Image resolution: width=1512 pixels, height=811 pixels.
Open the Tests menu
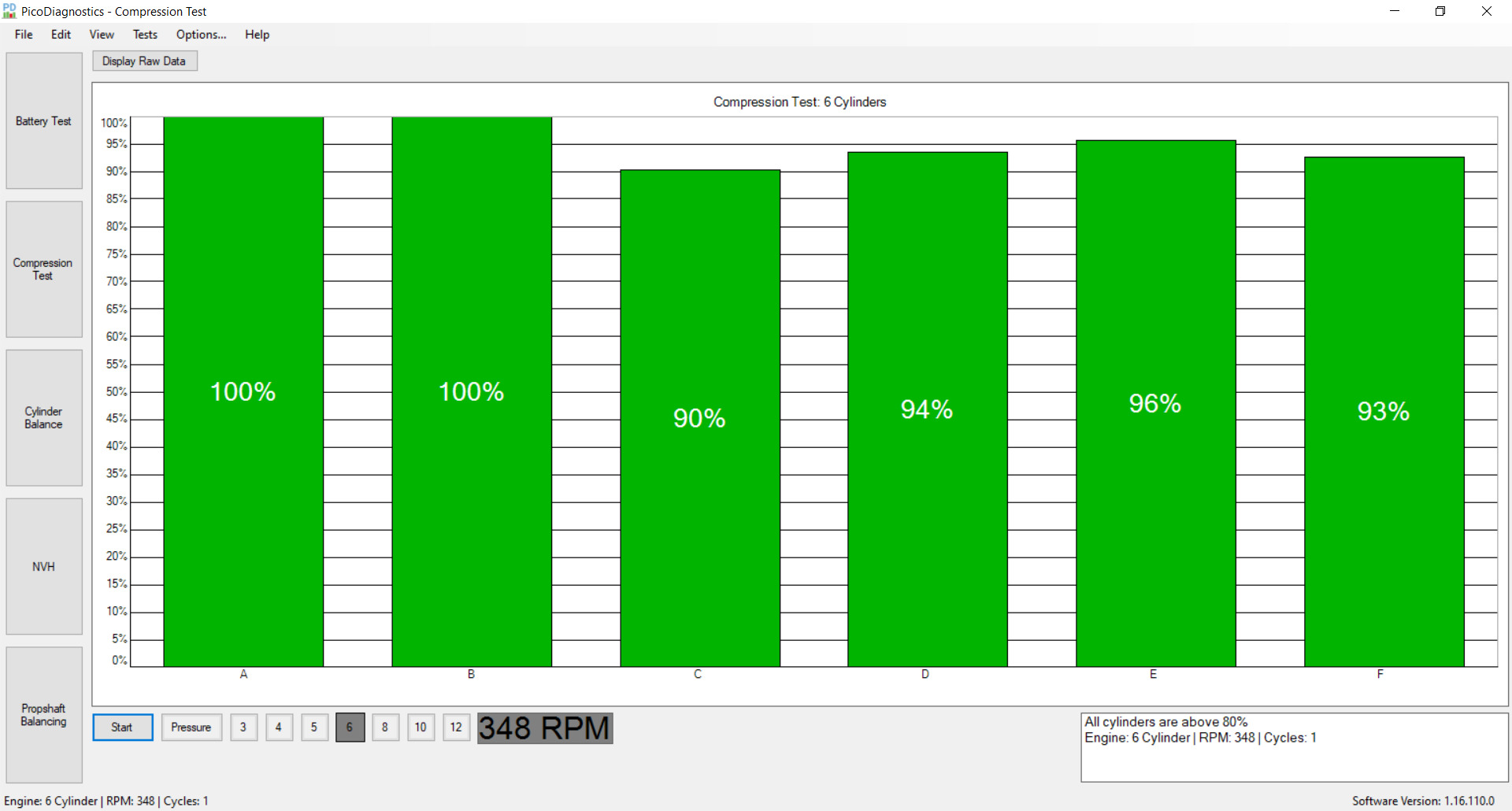click(x=145, y=35)
